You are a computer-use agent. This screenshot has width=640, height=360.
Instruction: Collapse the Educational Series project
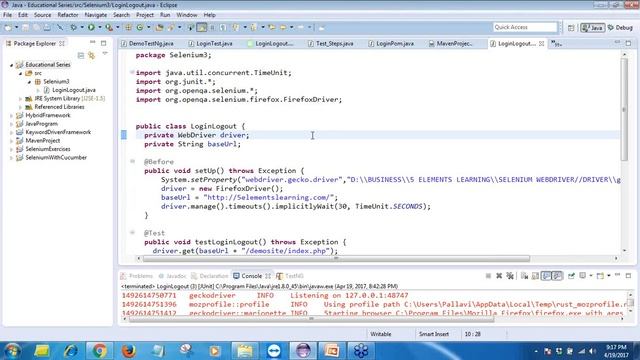point(11,65)
